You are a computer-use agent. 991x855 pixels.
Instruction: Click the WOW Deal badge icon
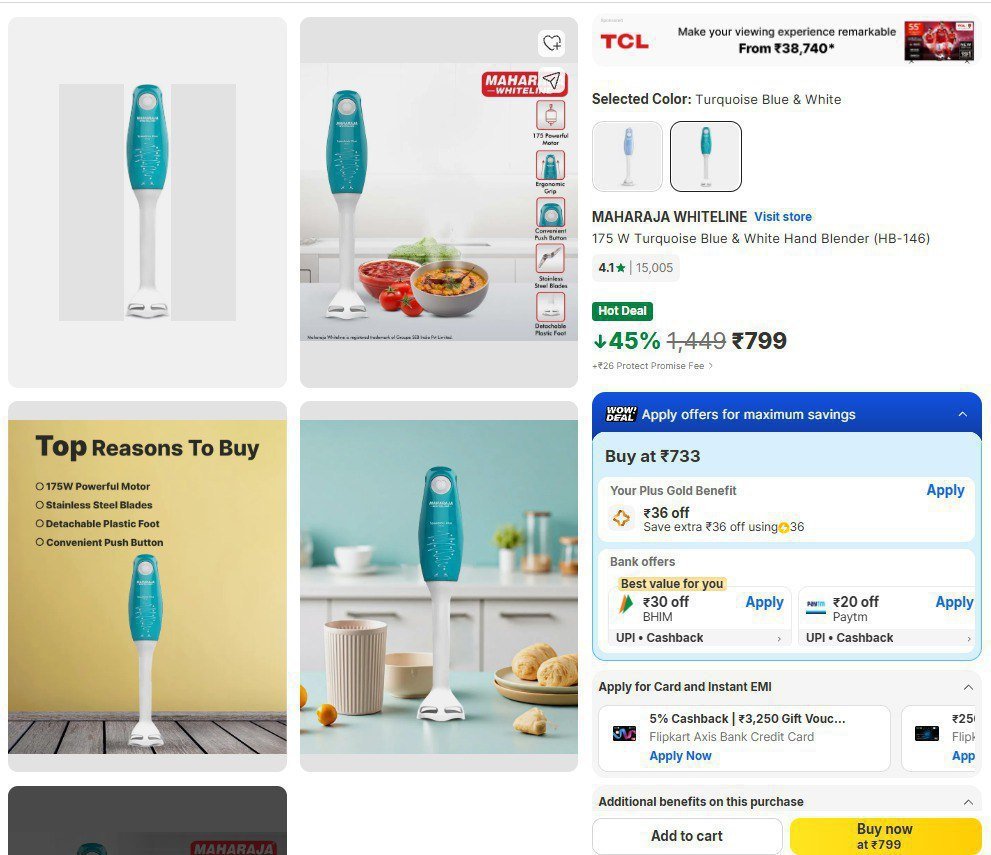tap(621, 414)
